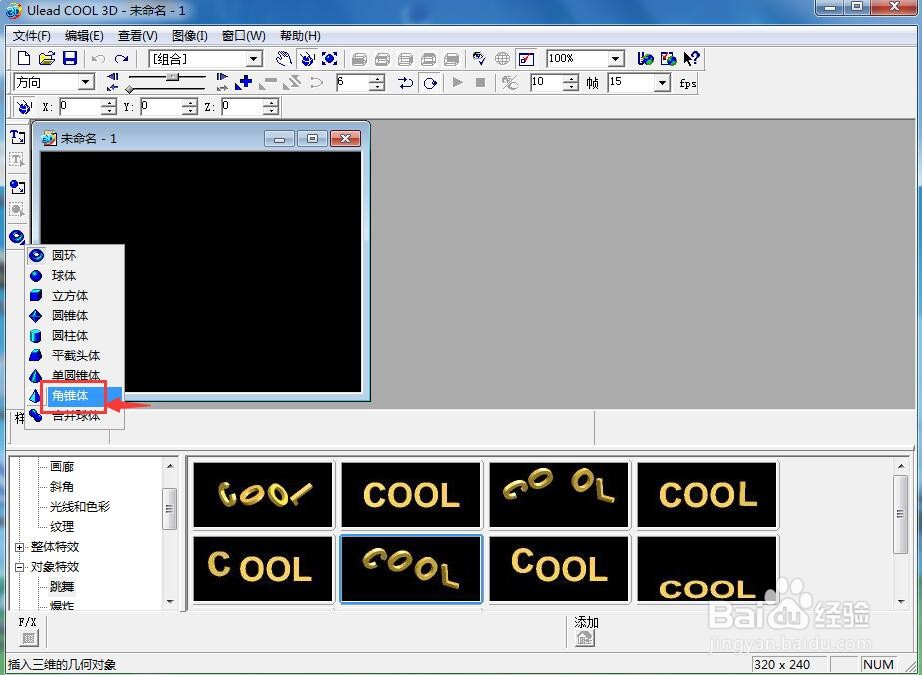Image resolution: width=922 pixels, height=675 pixels.
Task: Click the online resources globe icon
Action: point(669,58)
